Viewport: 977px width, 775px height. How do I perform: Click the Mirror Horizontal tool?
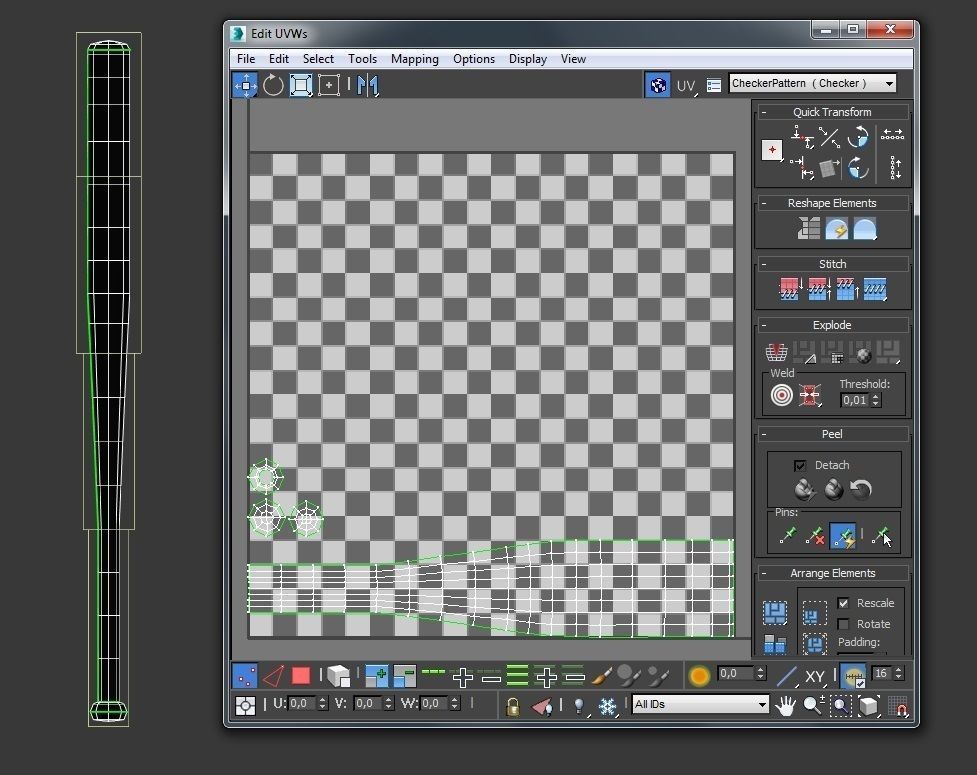[x=368, y=85]
